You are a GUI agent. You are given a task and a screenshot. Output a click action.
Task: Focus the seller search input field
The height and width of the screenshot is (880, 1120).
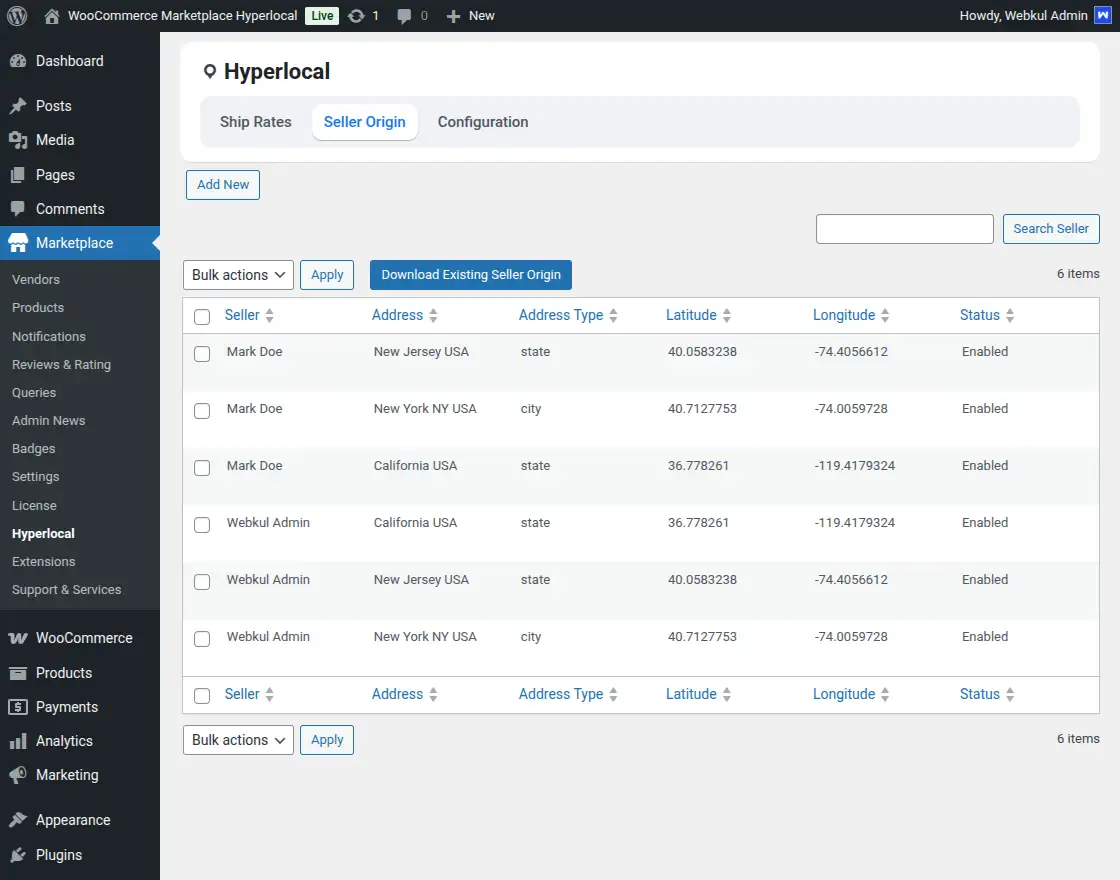coord(904,229)
